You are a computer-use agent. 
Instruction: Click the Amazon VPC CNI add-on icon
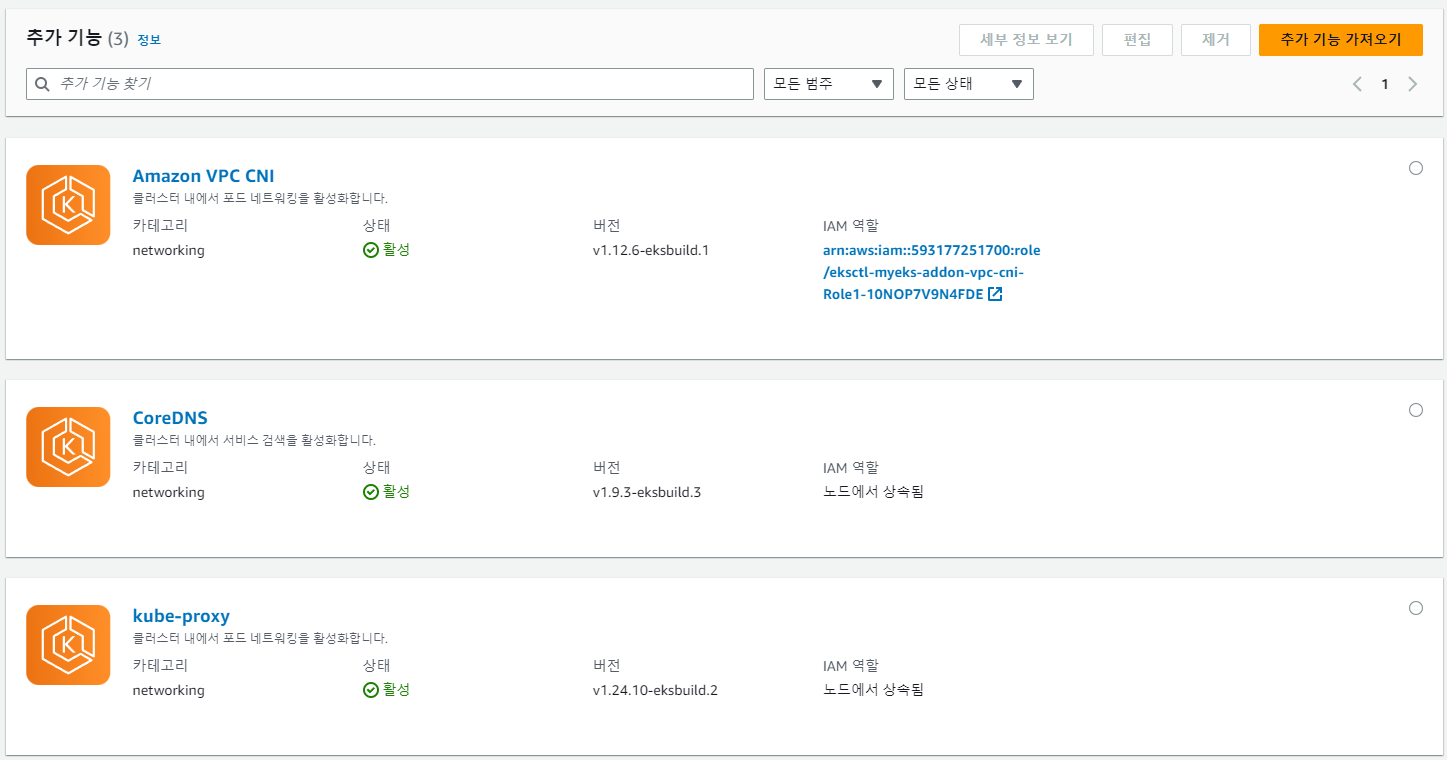point(68,205)
